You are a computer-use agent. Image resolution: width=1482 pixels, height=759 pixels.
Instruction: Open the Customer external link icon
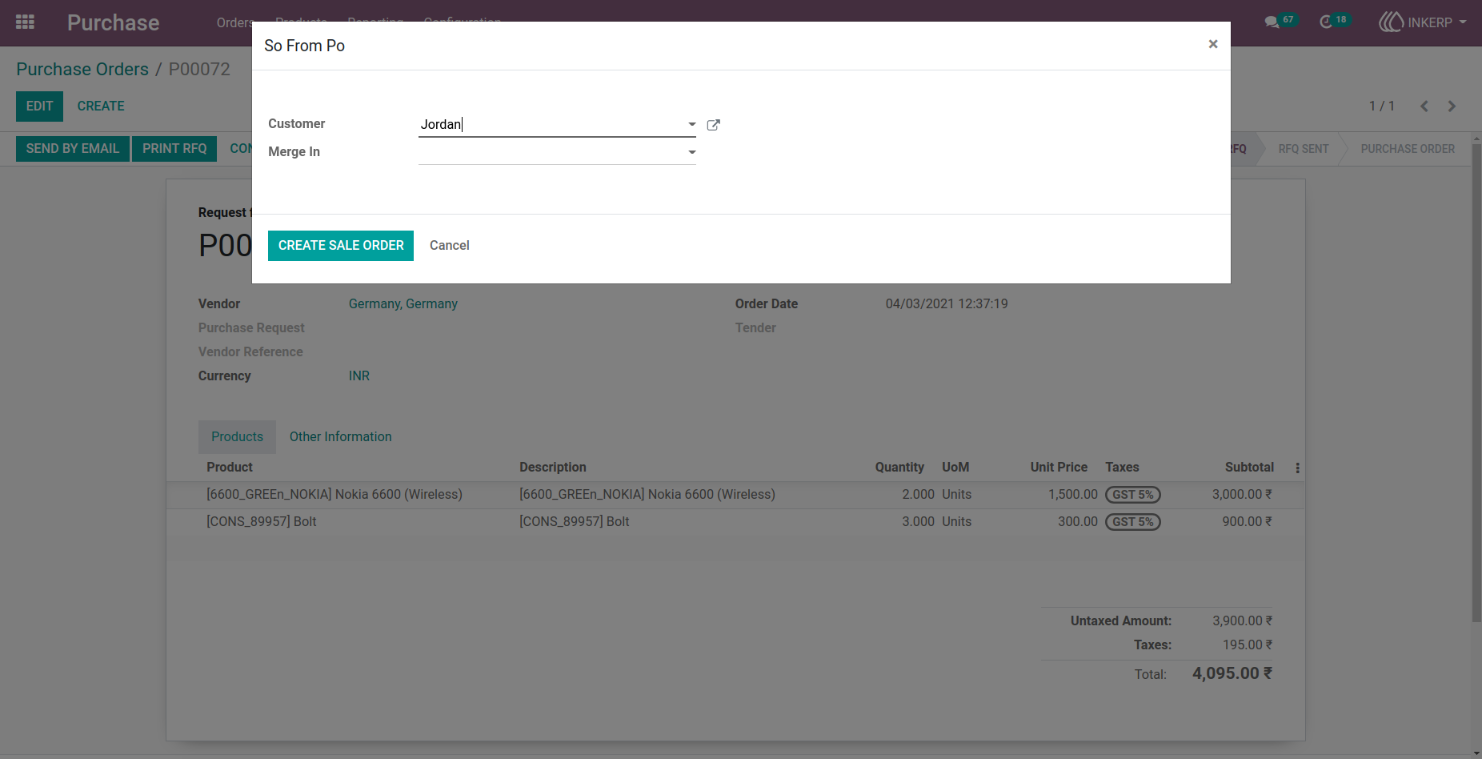point(713,125)
